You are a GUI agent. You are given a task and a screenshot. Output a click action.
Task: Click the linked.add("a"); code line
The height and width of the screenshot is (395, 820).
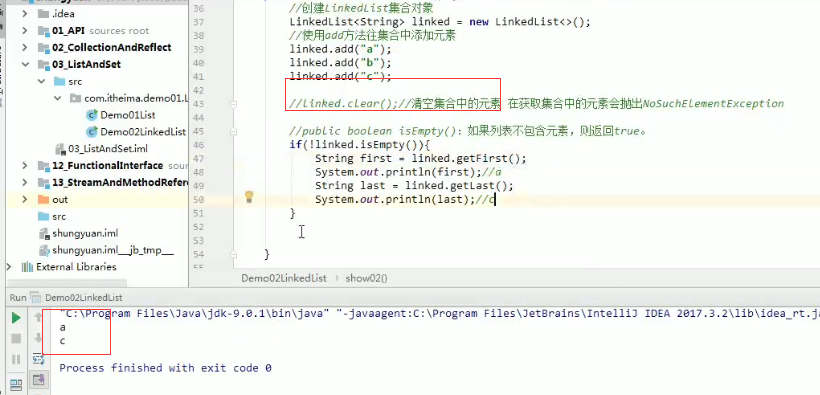point(340,50)
